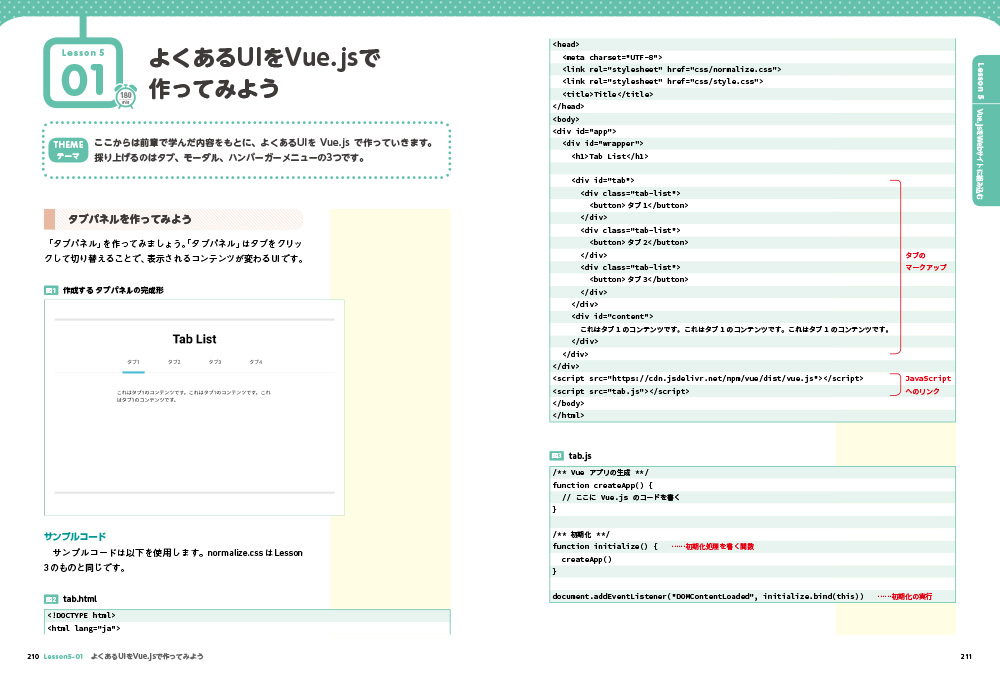
Task: Click the <title>Title</title> line
Action: (608, 94)
